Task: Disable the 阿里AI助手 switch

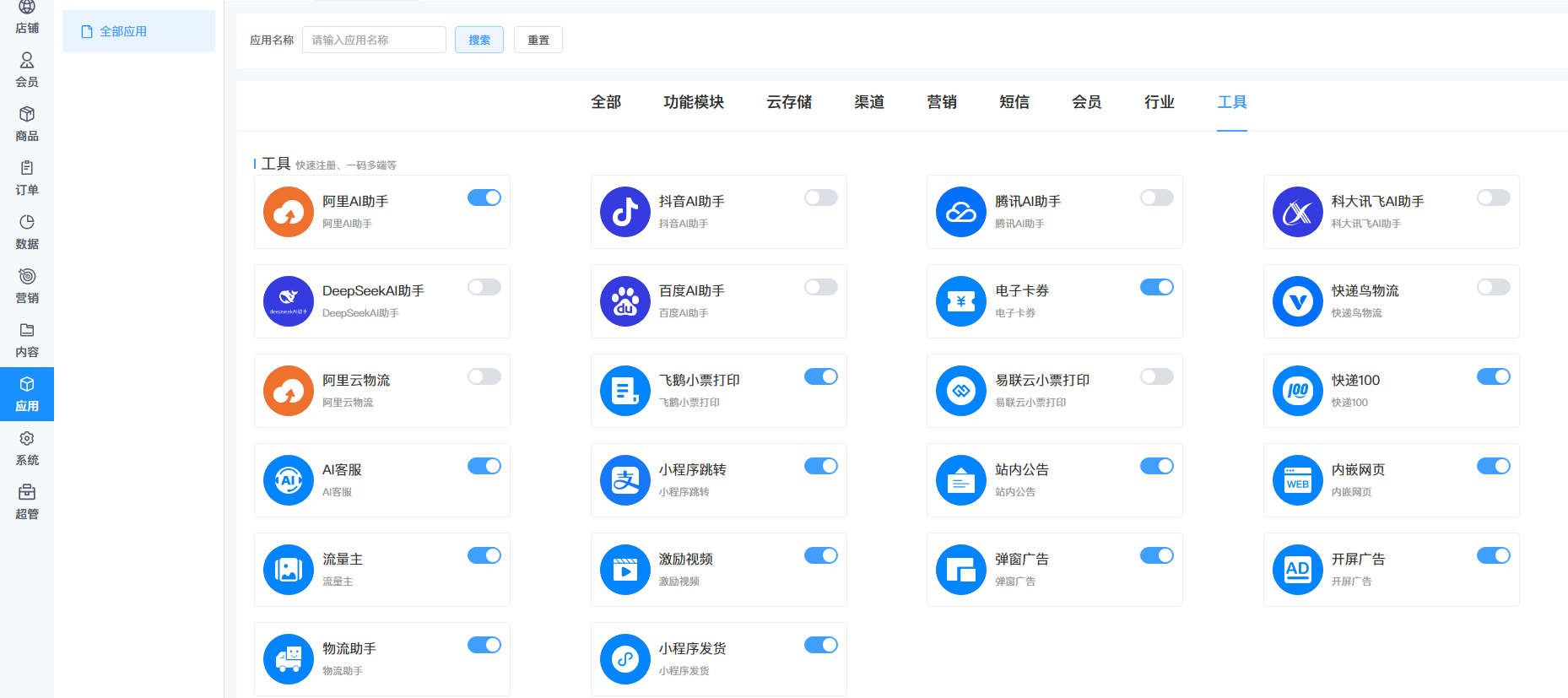Action: (x=484, y=197)
